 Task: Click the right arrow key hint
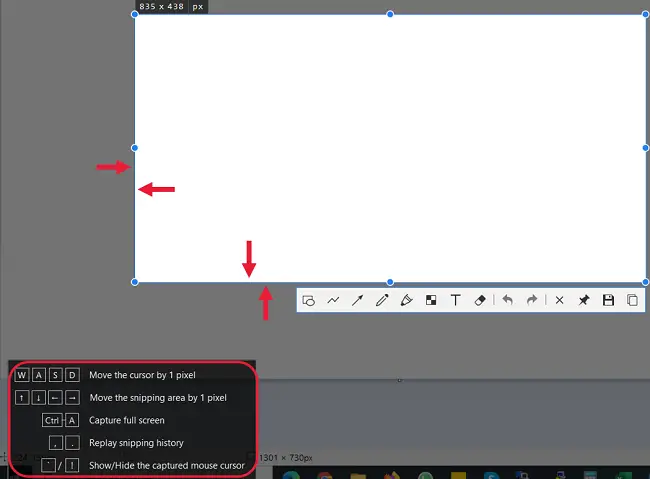[72, 398]
